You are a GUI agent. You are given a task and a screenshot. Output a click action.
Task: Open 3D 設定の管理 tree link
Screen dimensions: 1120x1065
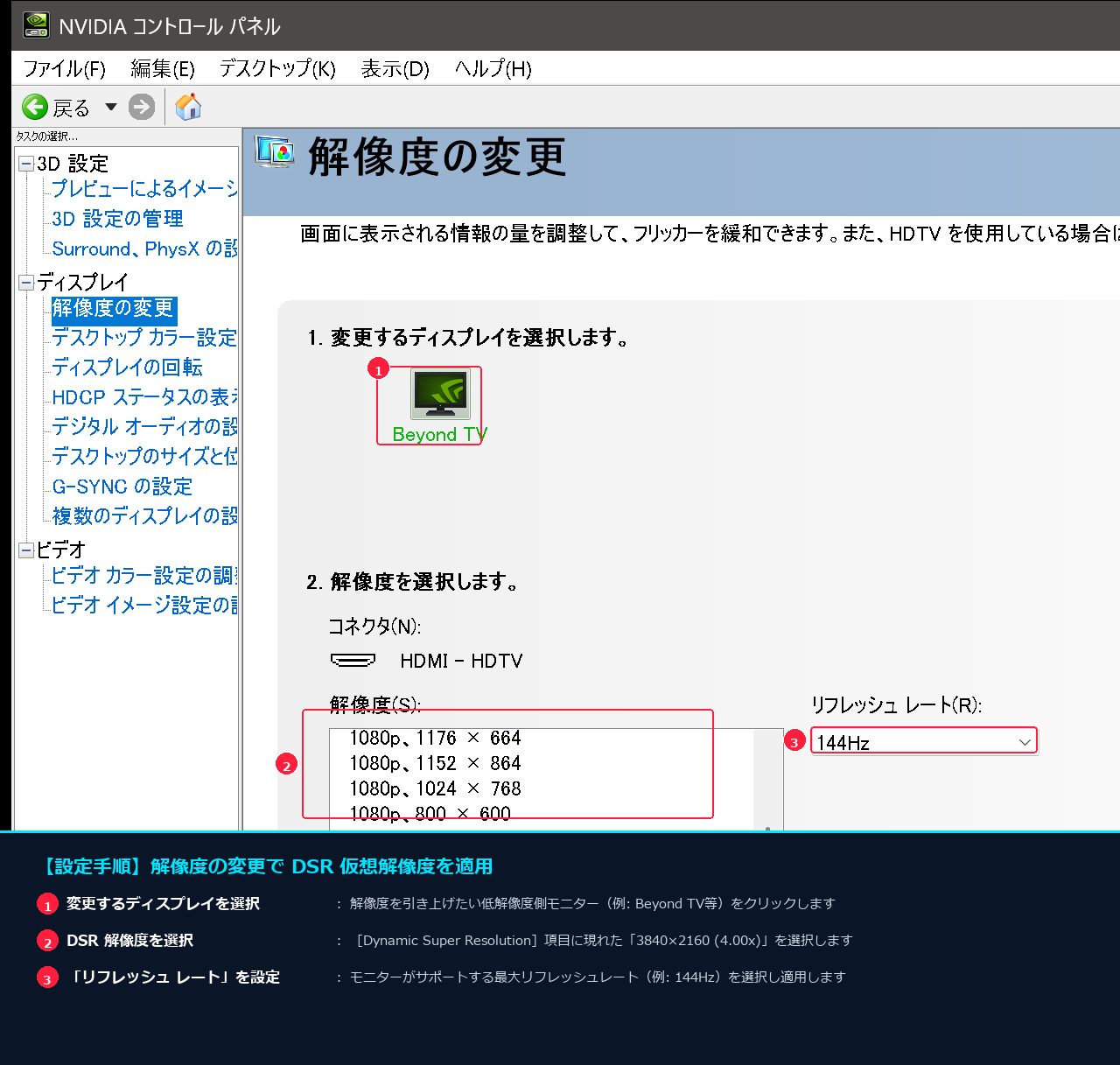117,219
